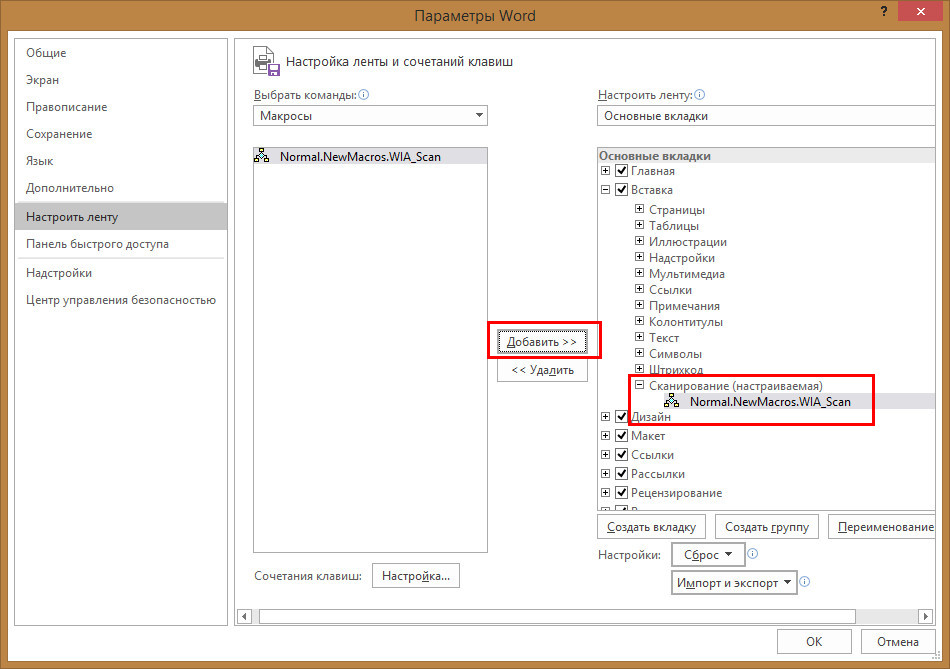Expand the Макет tab node
This screenshot has width=950, height=669.
(x=605, y=435)
